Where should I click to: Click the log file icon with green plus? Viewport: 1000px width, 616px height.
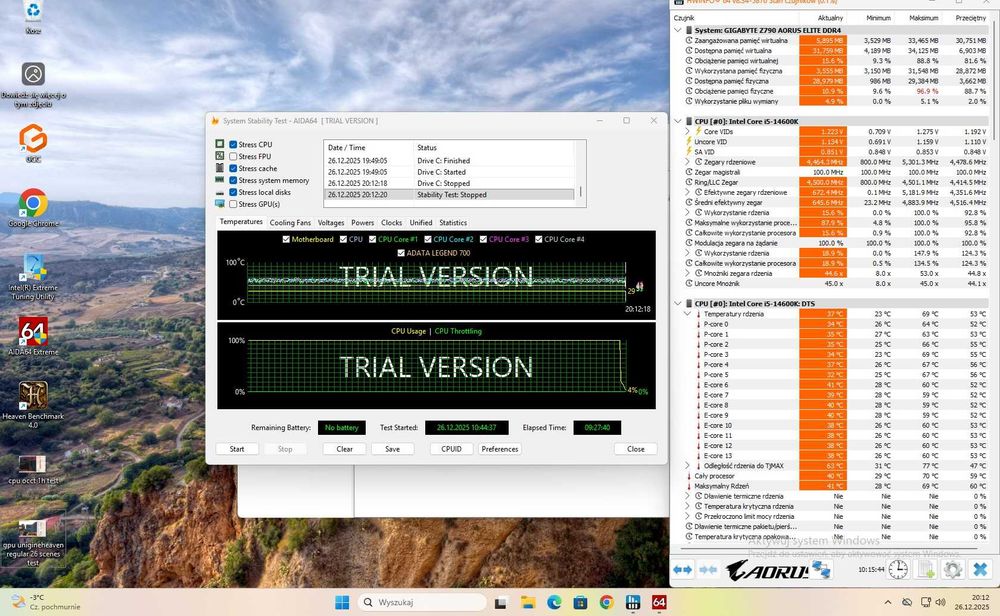pos(925,569)
